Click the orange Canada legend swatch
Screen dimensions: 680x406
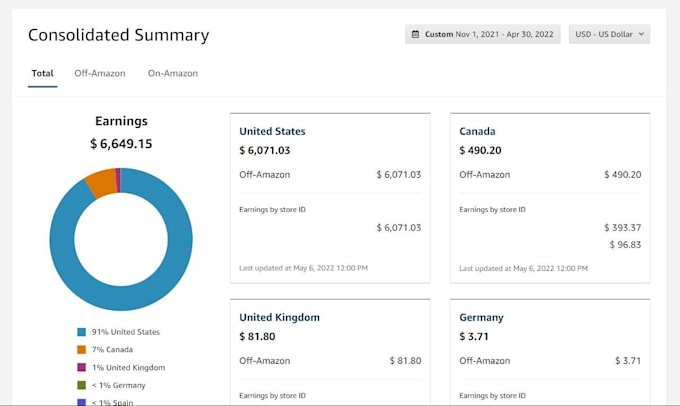click(x=82, y=350)
